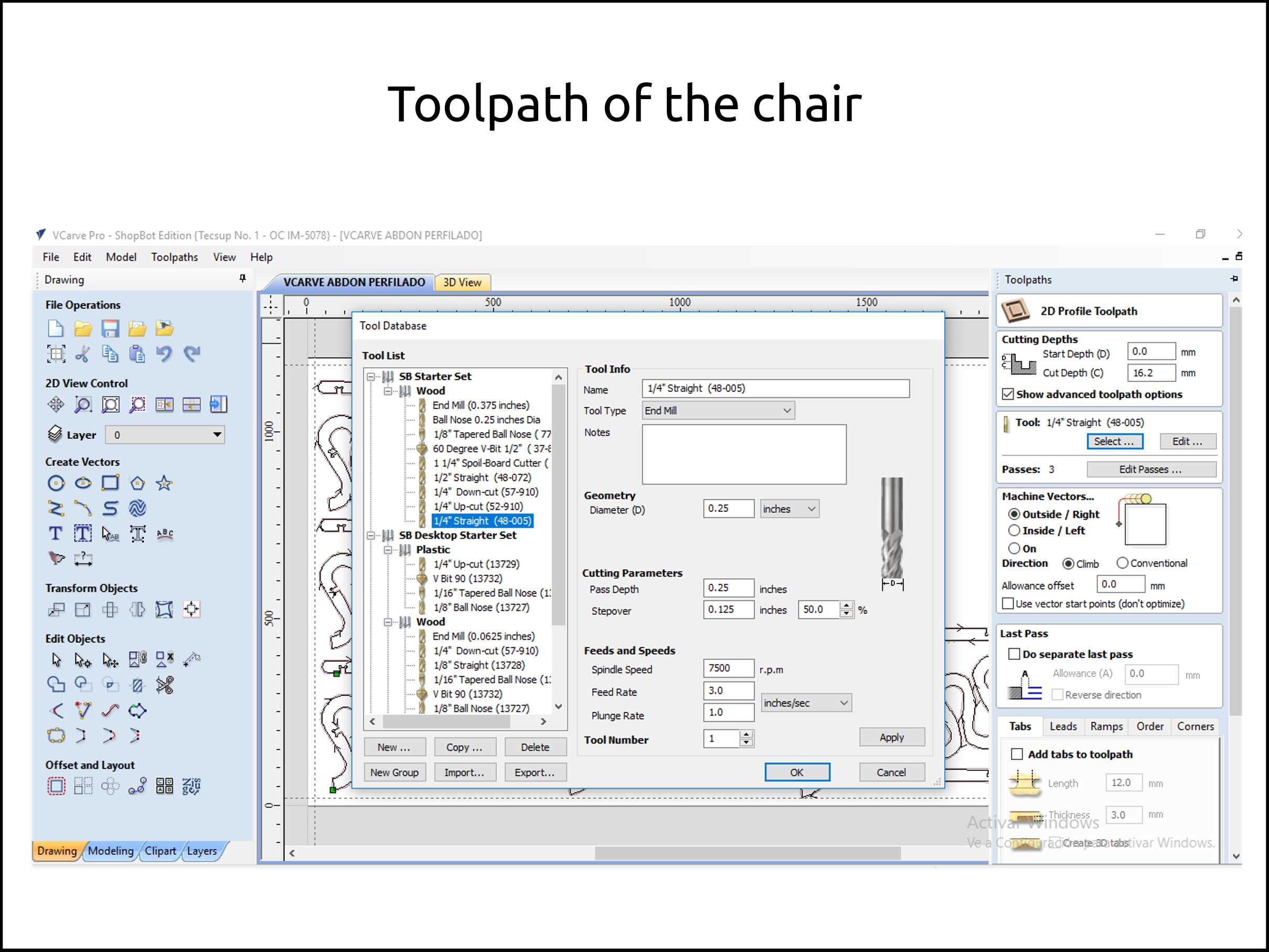
Task: Click the Zoom tool in 2D View Control
Action: pyautogui.click(x=82, y=405)
